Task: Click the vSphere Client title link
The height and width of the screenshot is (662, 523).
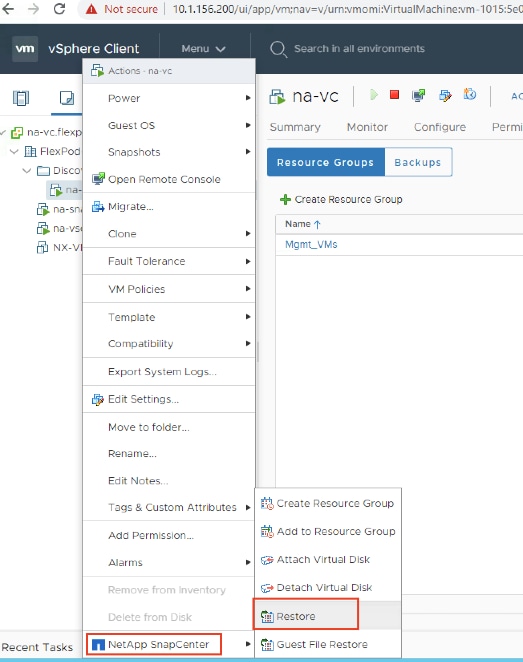Action: click(x=94, y=49)
